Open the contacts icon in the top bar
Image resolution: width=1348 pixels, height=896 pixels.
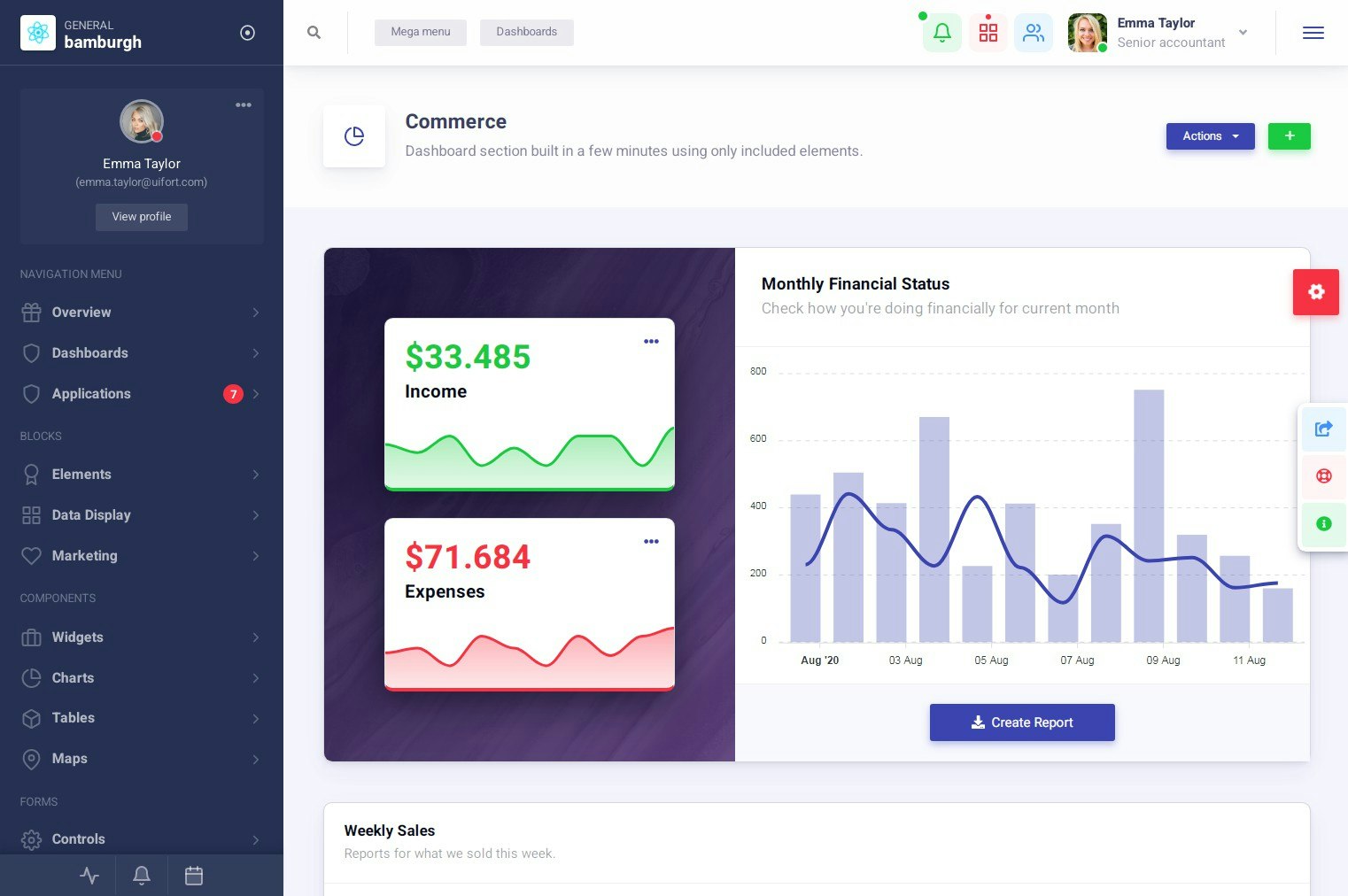[x=1034, y=32]
